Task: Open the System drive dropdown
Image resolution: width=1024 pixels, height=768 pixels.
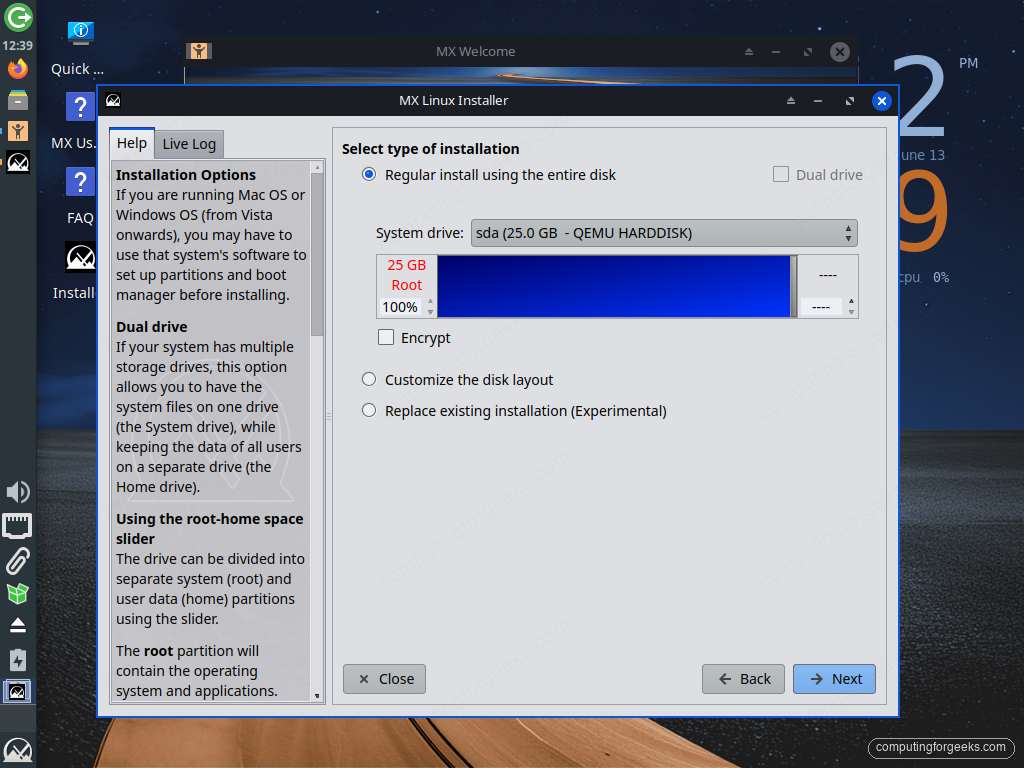Action: (x=664, y=233)
